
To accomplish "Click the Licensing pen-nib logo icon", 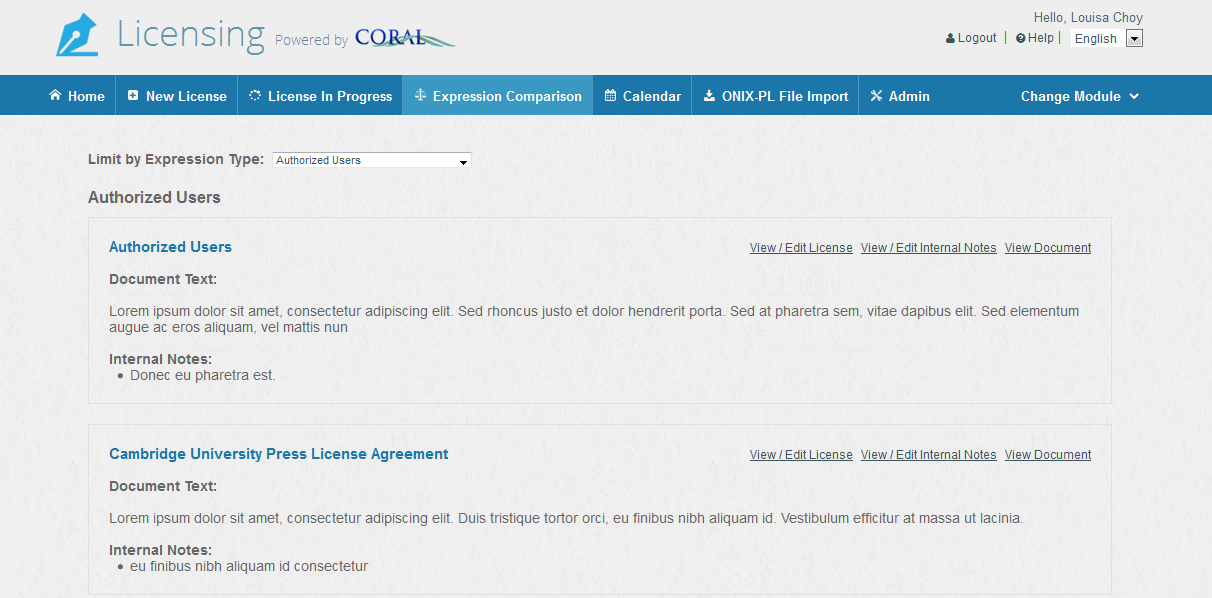I will (x=78, y=35).
